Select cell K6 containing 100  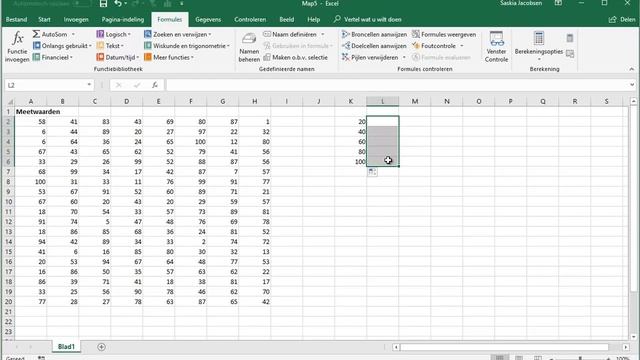(351, 162)
